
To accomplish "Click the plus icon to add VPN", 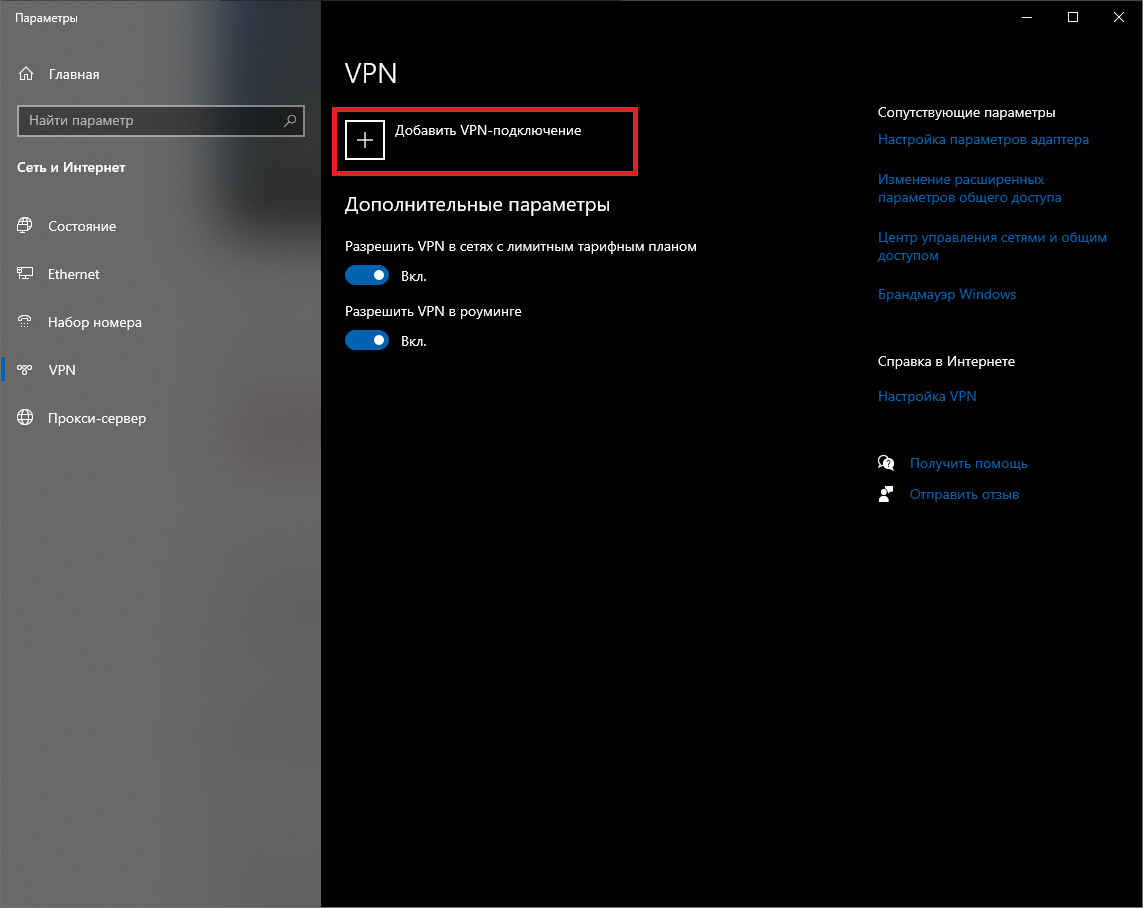I will [x=365, y=141].
